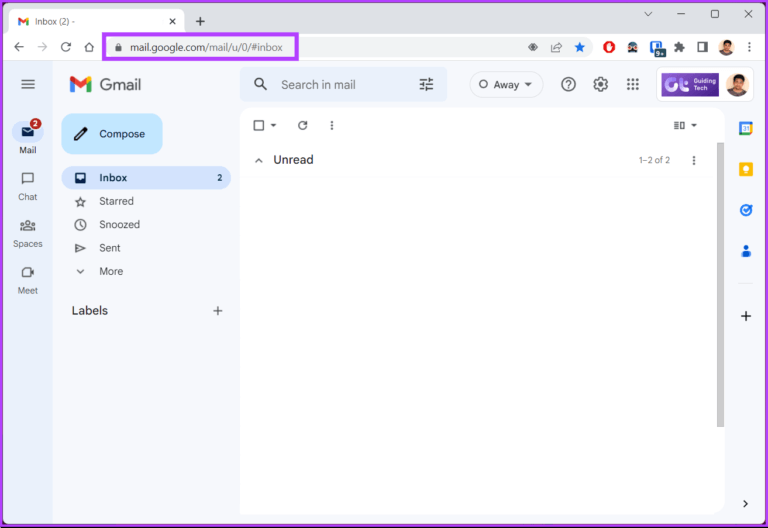Open the toolbar More options menu
768x528 pixels.
[x=332, y=125]
